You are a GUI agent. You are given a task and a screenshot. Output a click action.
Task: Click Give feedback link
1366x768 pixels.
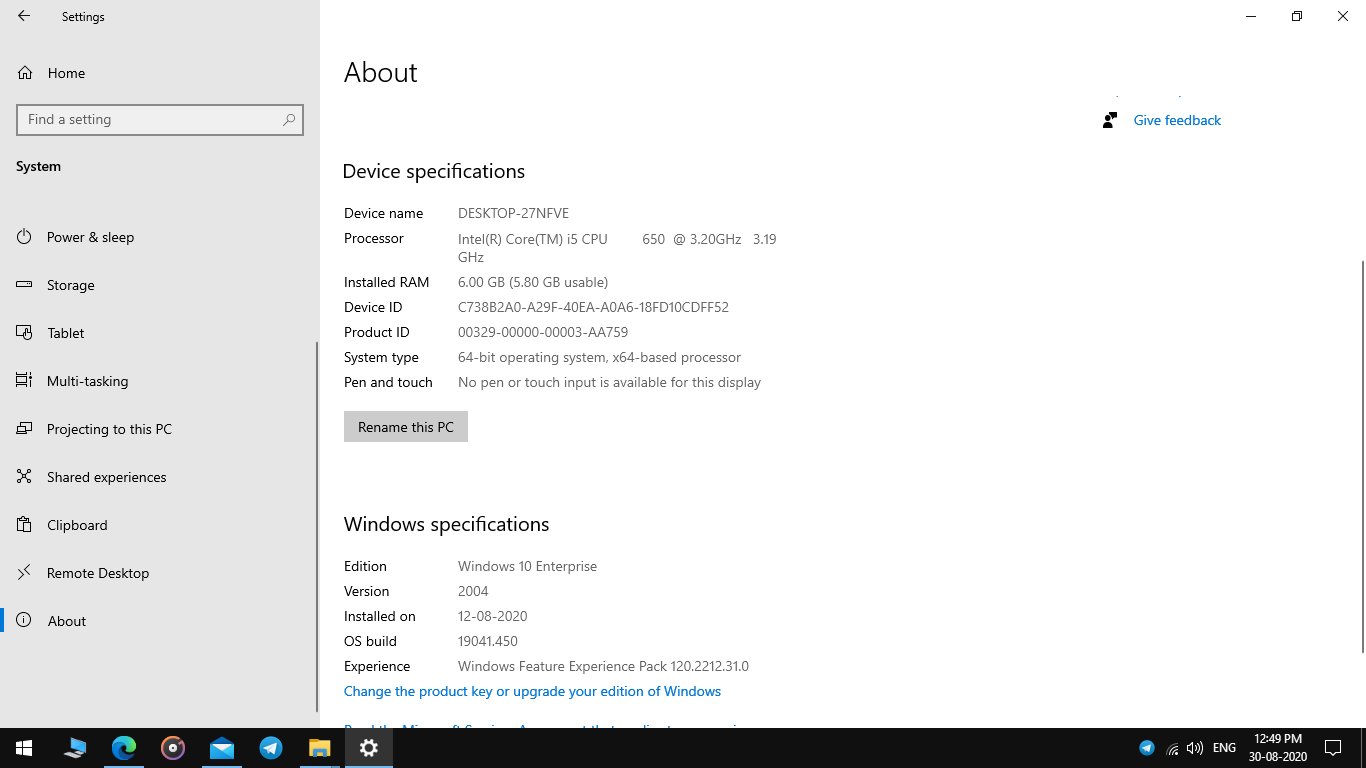pyautogui.click(x=1177, y=120)
